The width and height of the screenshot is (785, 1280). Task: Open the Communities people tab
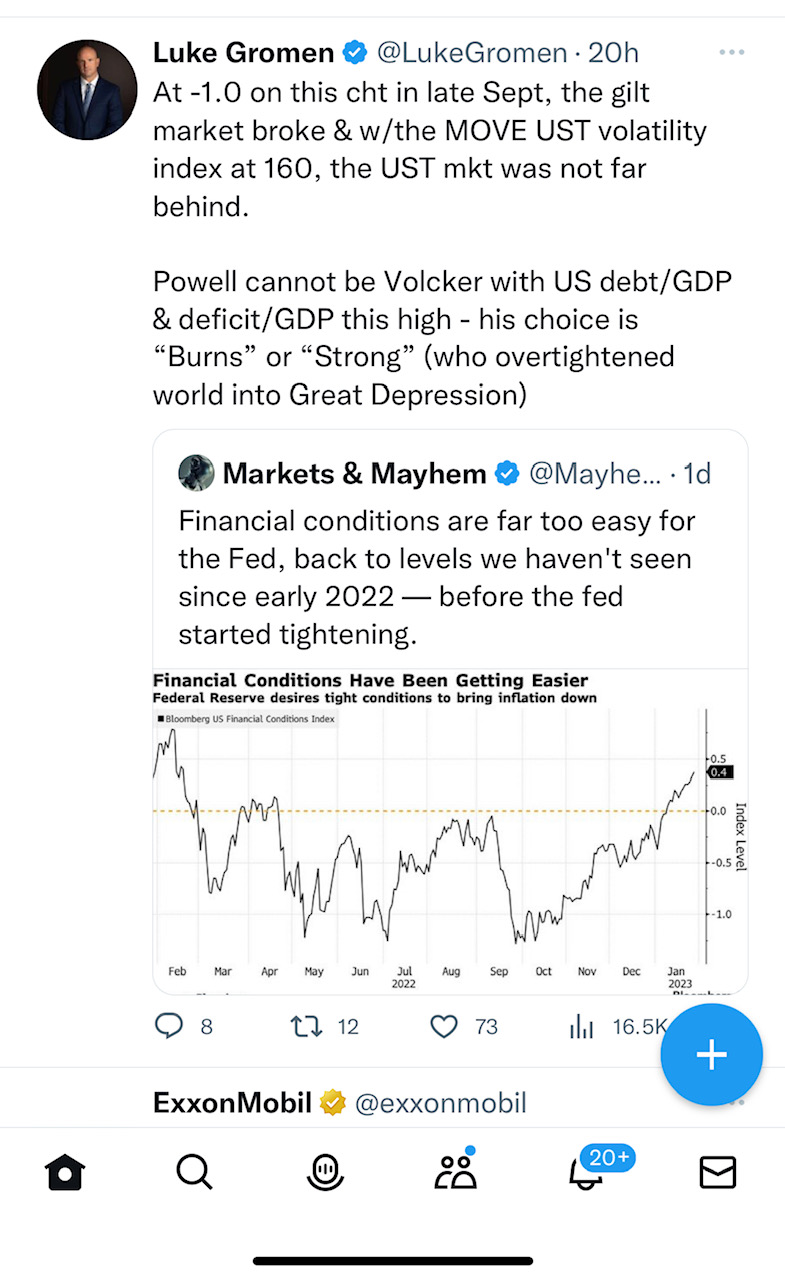pos(456,1172)
